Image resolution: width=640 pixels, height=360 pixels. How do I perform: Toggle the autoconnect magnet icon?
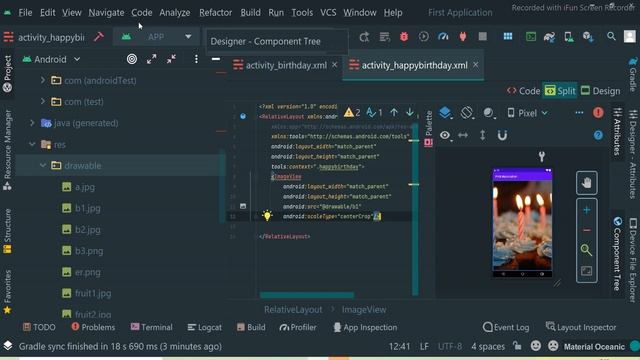(502, 135)
